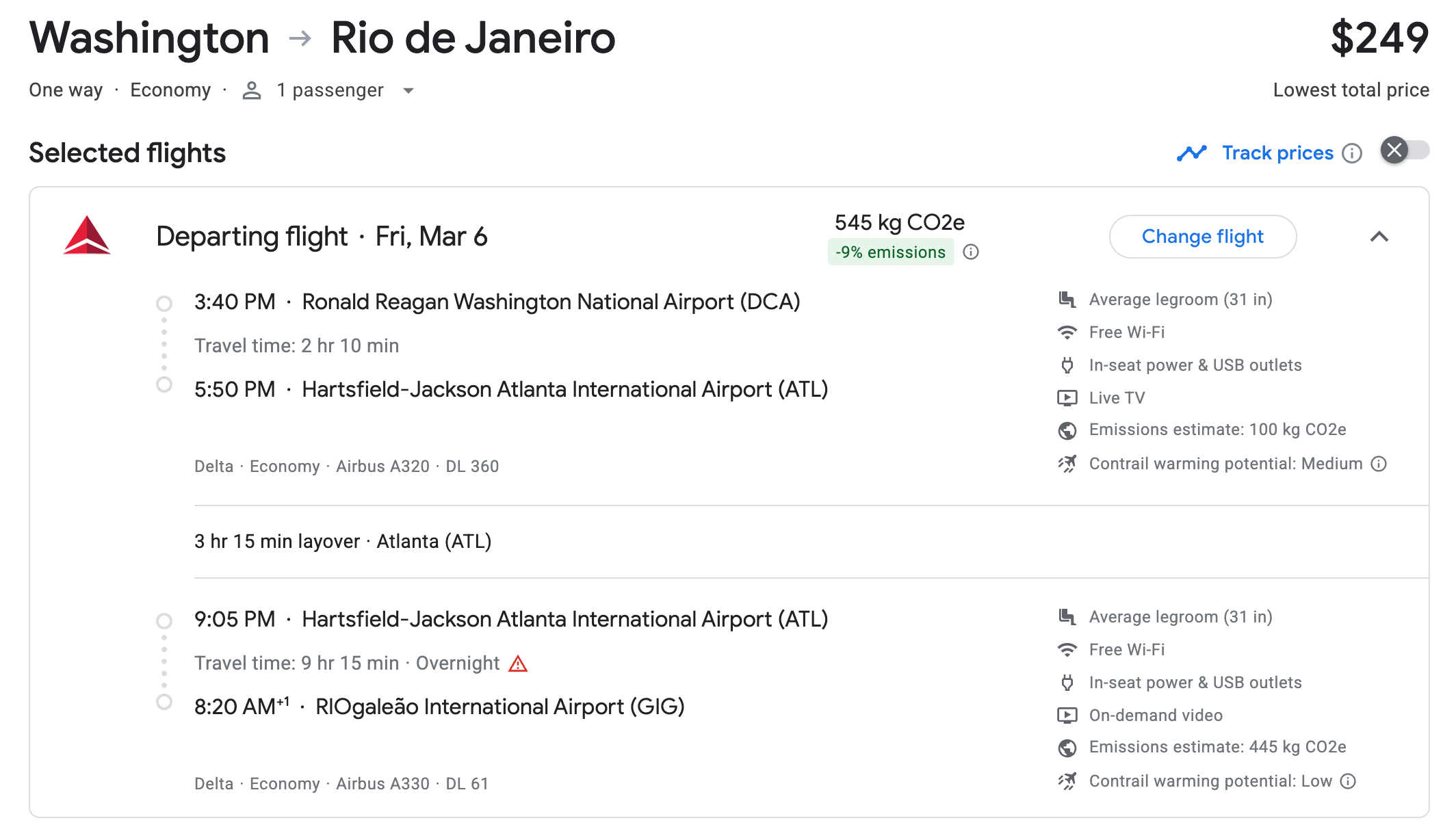1456x840 pixels.
Task: Click the Live TV icon
Action: (1067, 397)
